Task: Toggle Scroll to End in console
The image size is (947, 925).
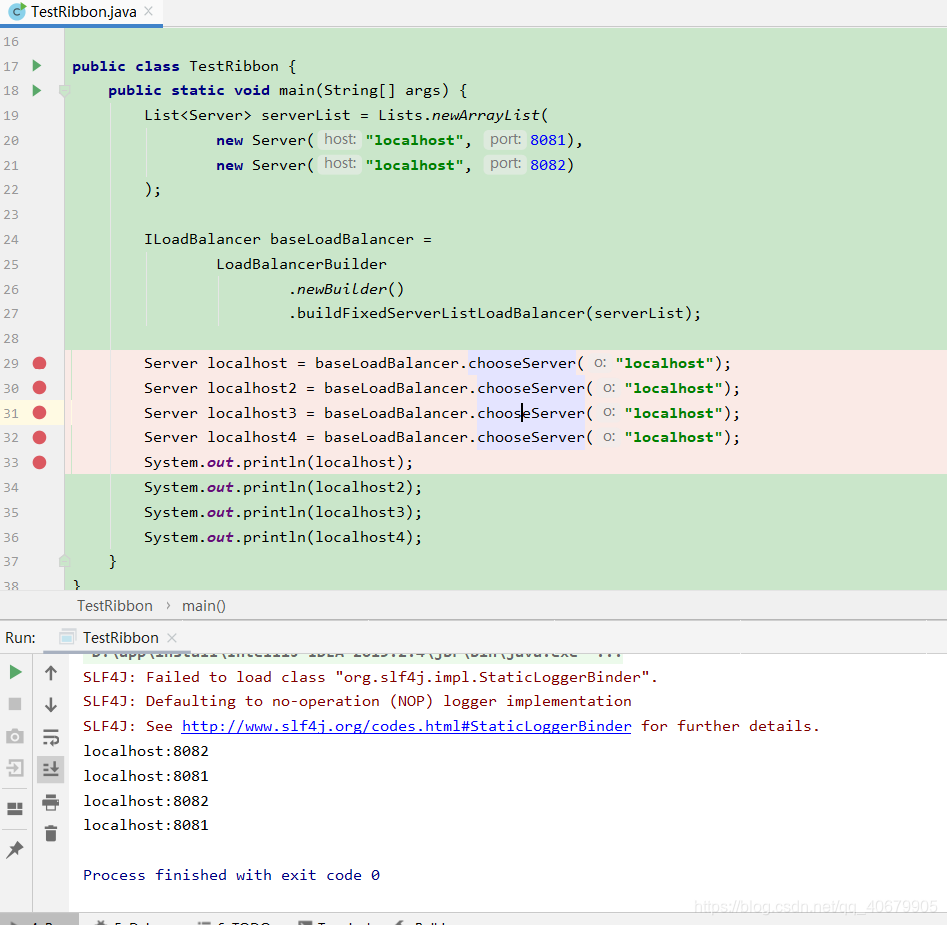Action: pos(51,769)
